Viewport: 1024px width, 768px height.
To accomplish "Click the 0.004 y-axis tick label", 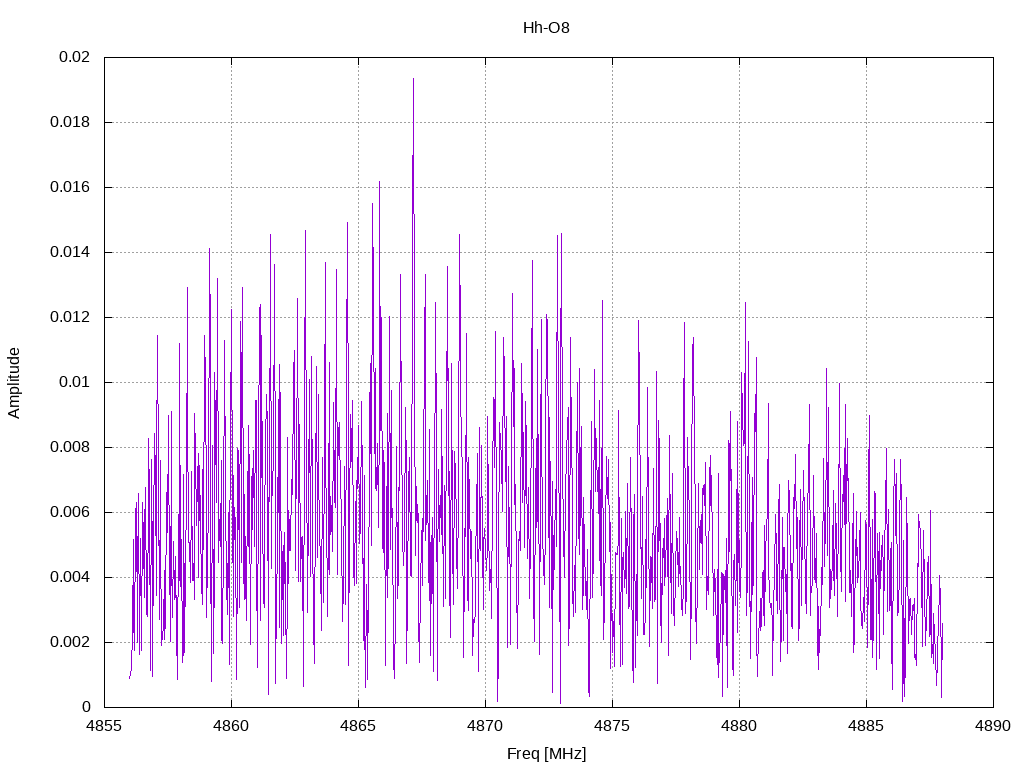I will pyautogui.click(x=71, y=577).
